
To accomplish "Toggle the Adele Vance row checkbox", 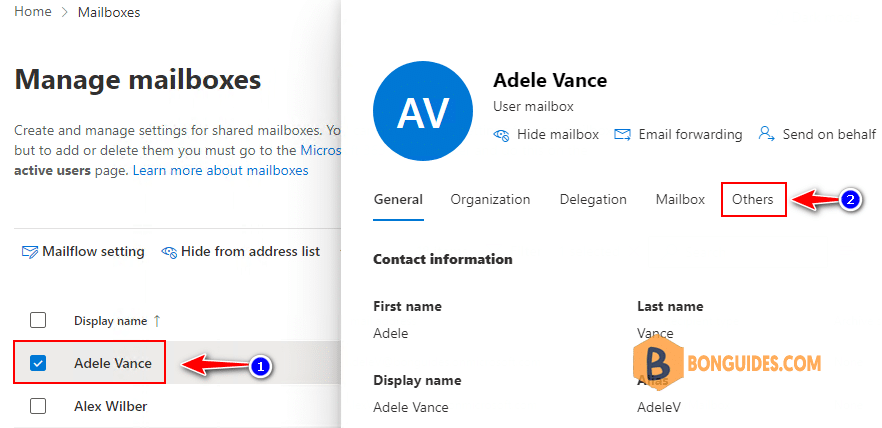I will [38, 364].
